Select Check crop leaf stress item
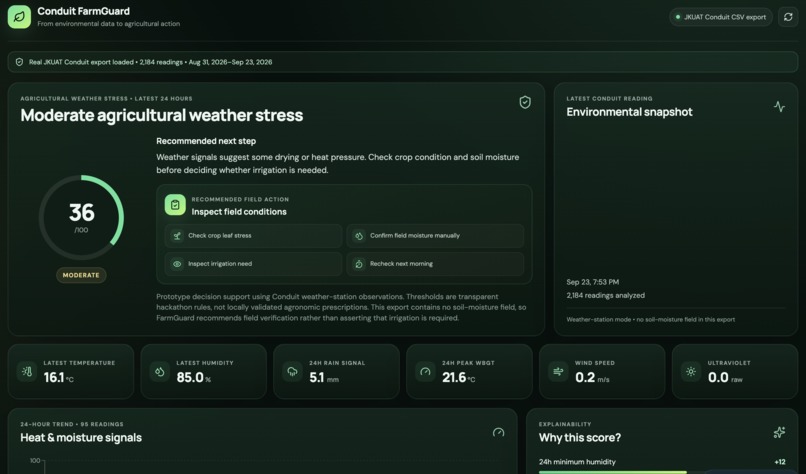The width and height of the screenshot is (806, 474). coord(253,235)
